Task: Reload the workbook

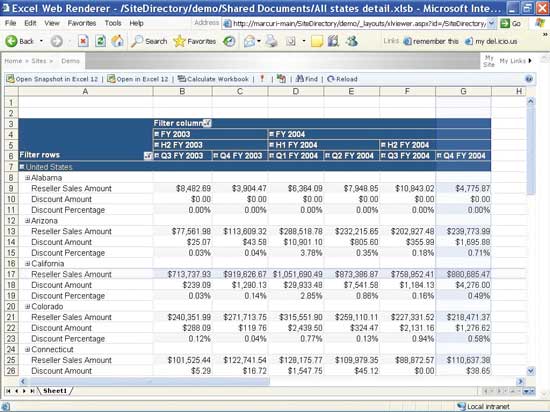Action: tap(342, 79)
